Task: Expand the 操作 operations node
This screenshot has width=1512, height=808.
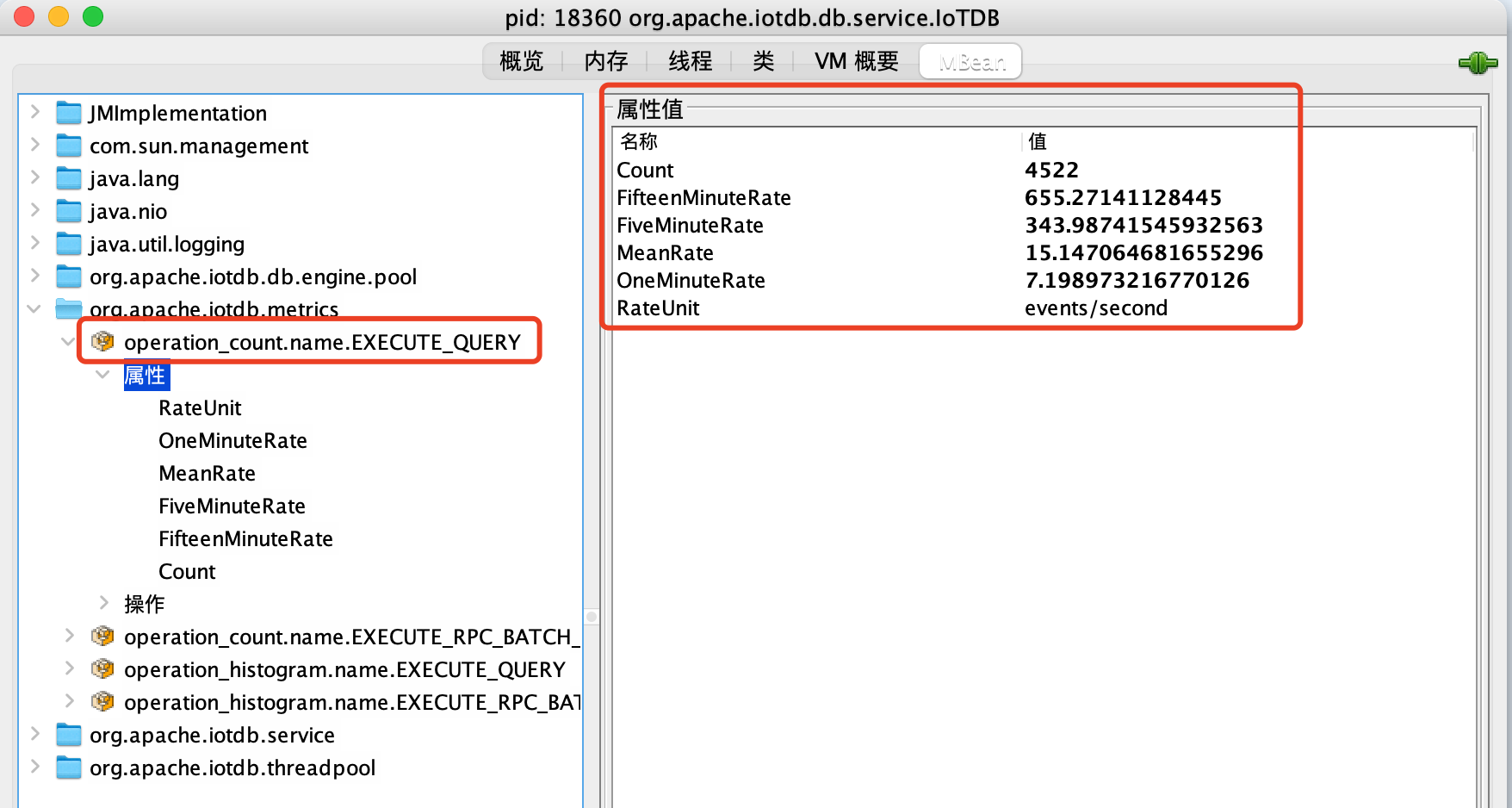Action: (x=103, y=603)
